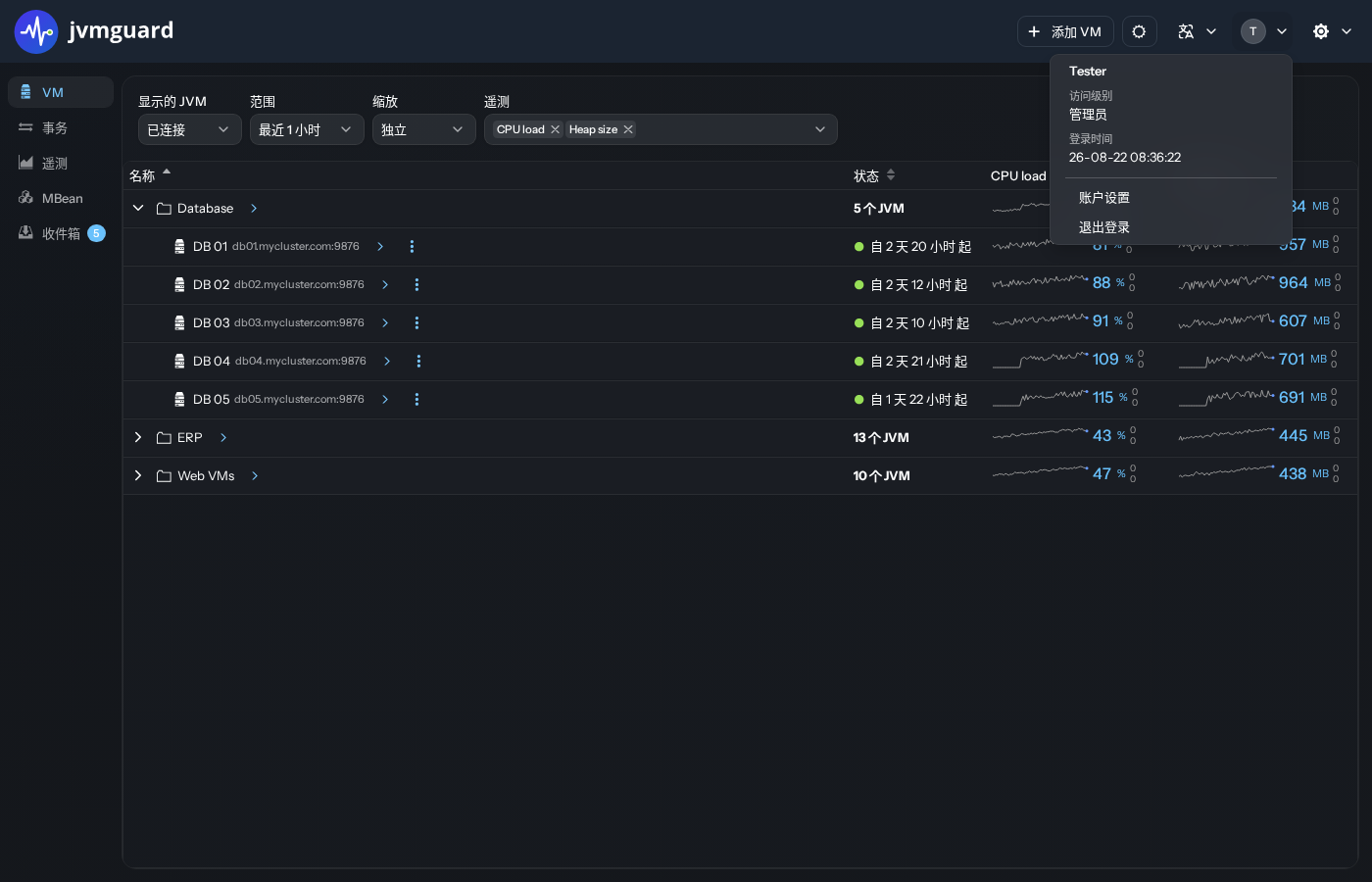
Task: Open 遥测 in the sidebar
Action: click(x=61, y=163)
